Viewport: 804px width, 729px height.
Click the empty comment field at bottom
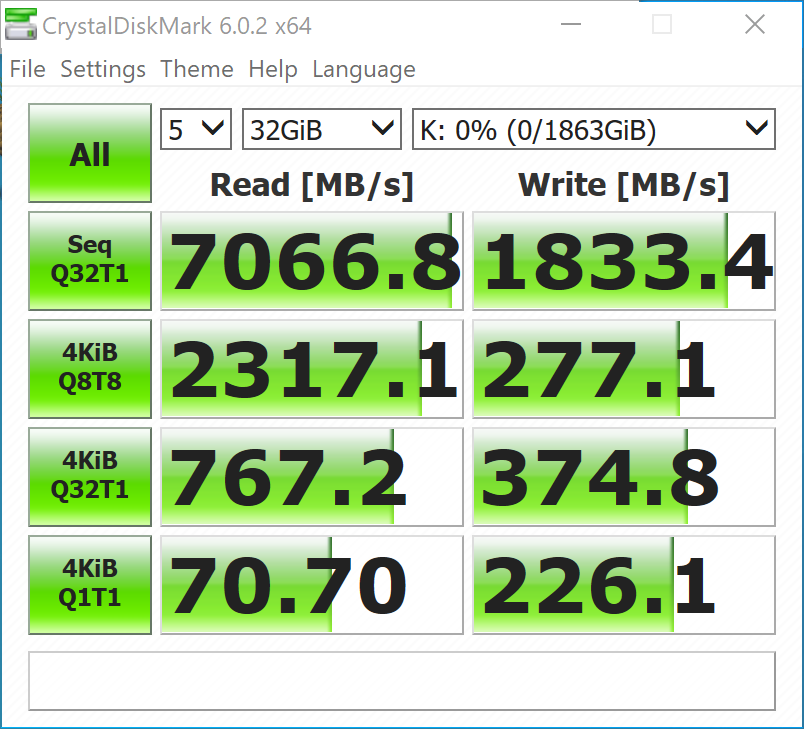tap(402, 681)
